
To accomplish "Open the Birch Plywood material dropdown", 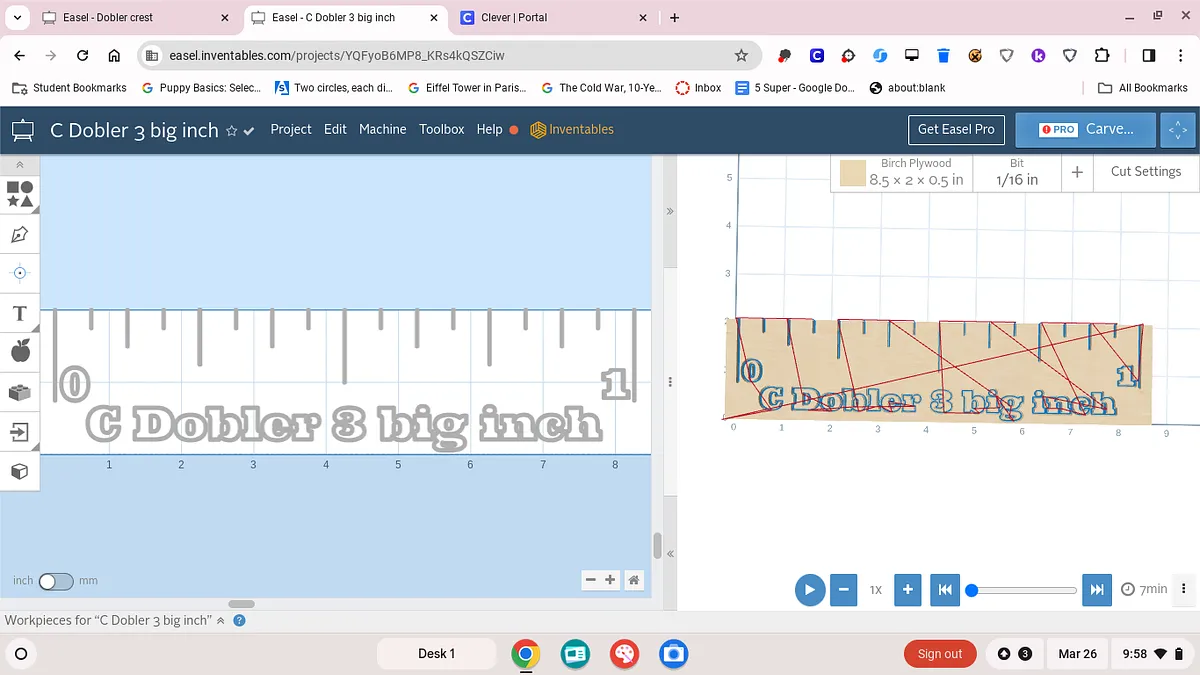I will coord(902,172).
